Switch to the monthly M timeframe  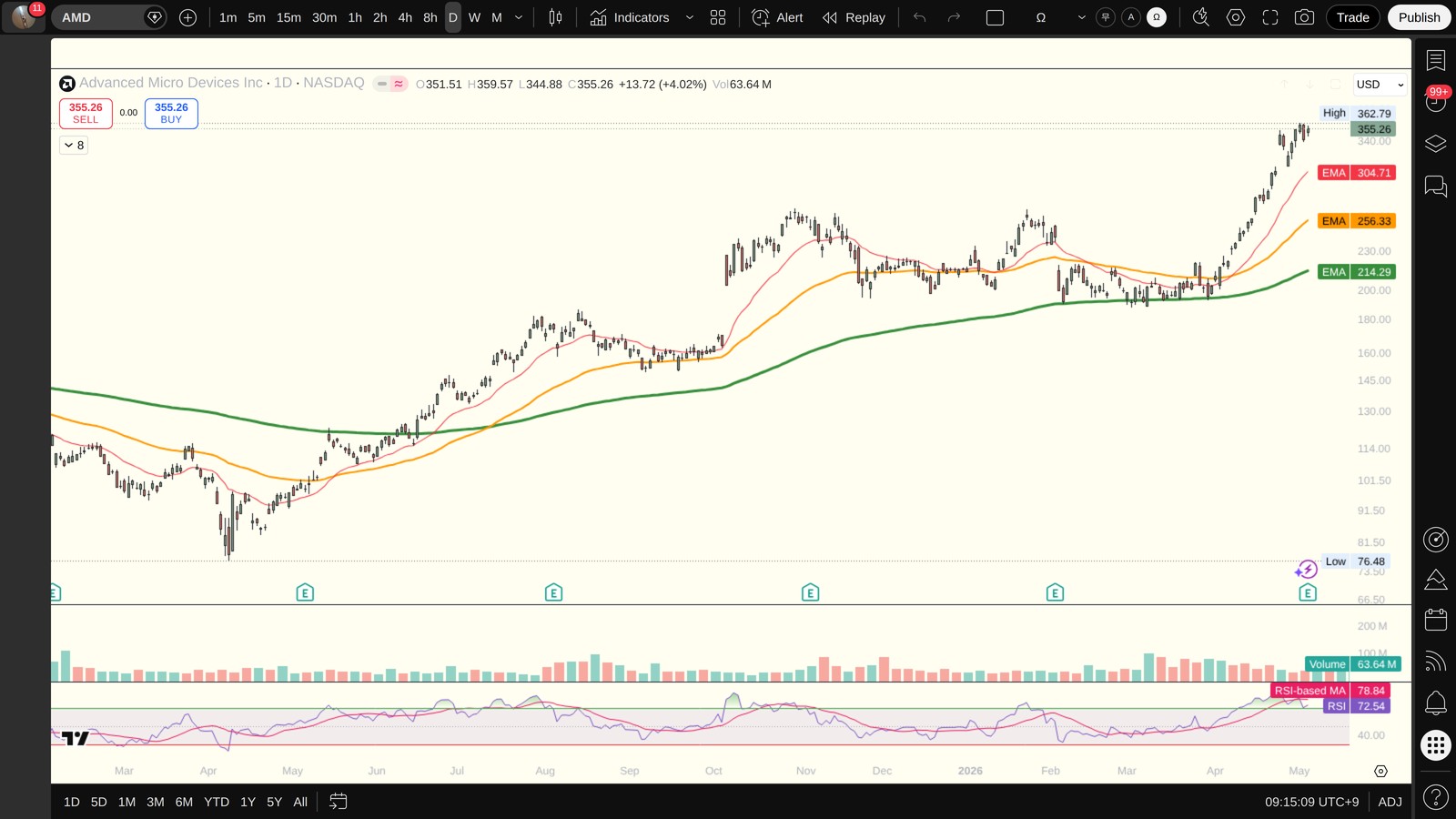click(x=497, y=17)
